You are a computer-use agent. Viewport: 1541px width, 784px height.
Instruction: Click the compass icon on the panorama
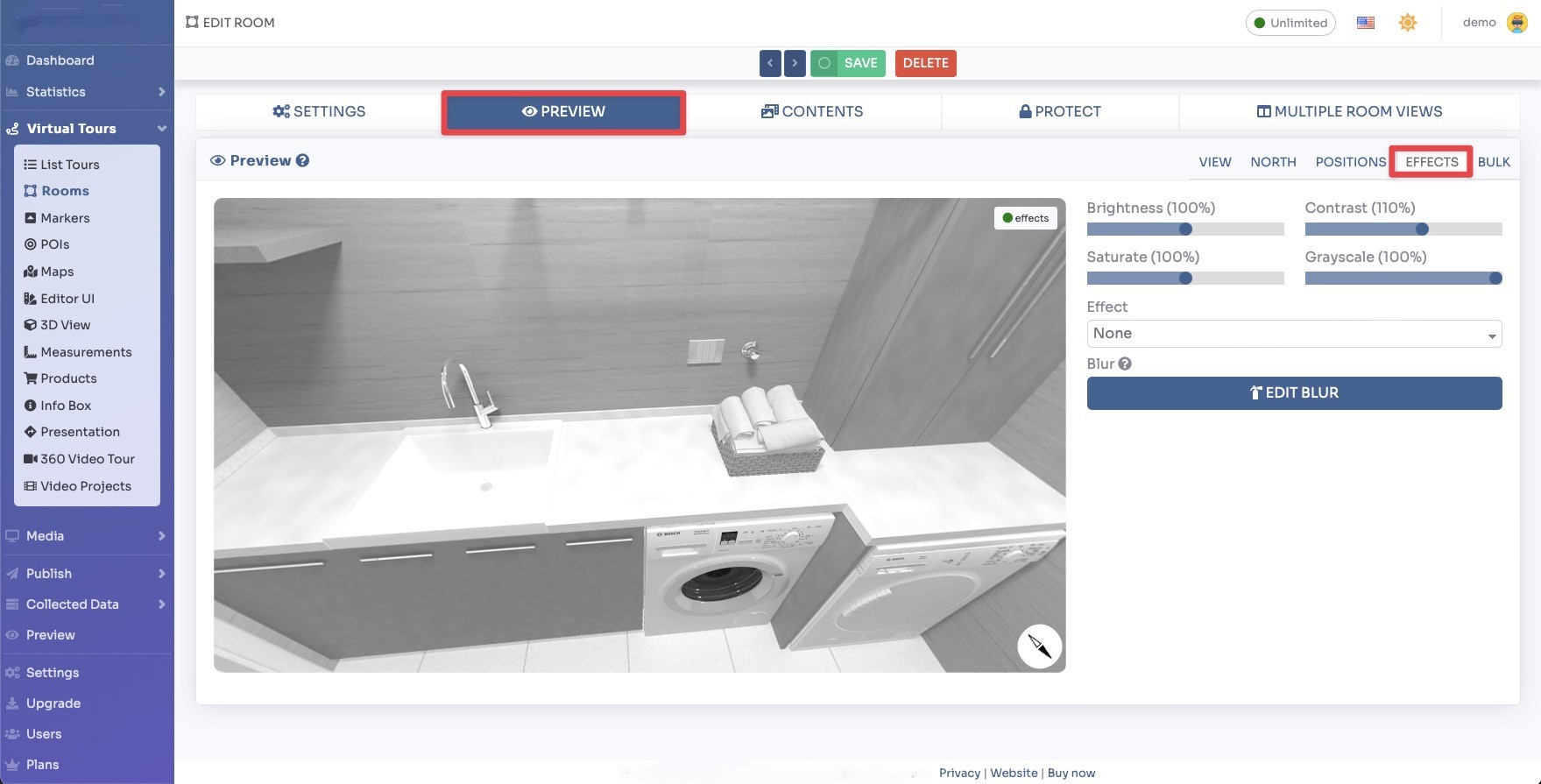click(1040, 646)
